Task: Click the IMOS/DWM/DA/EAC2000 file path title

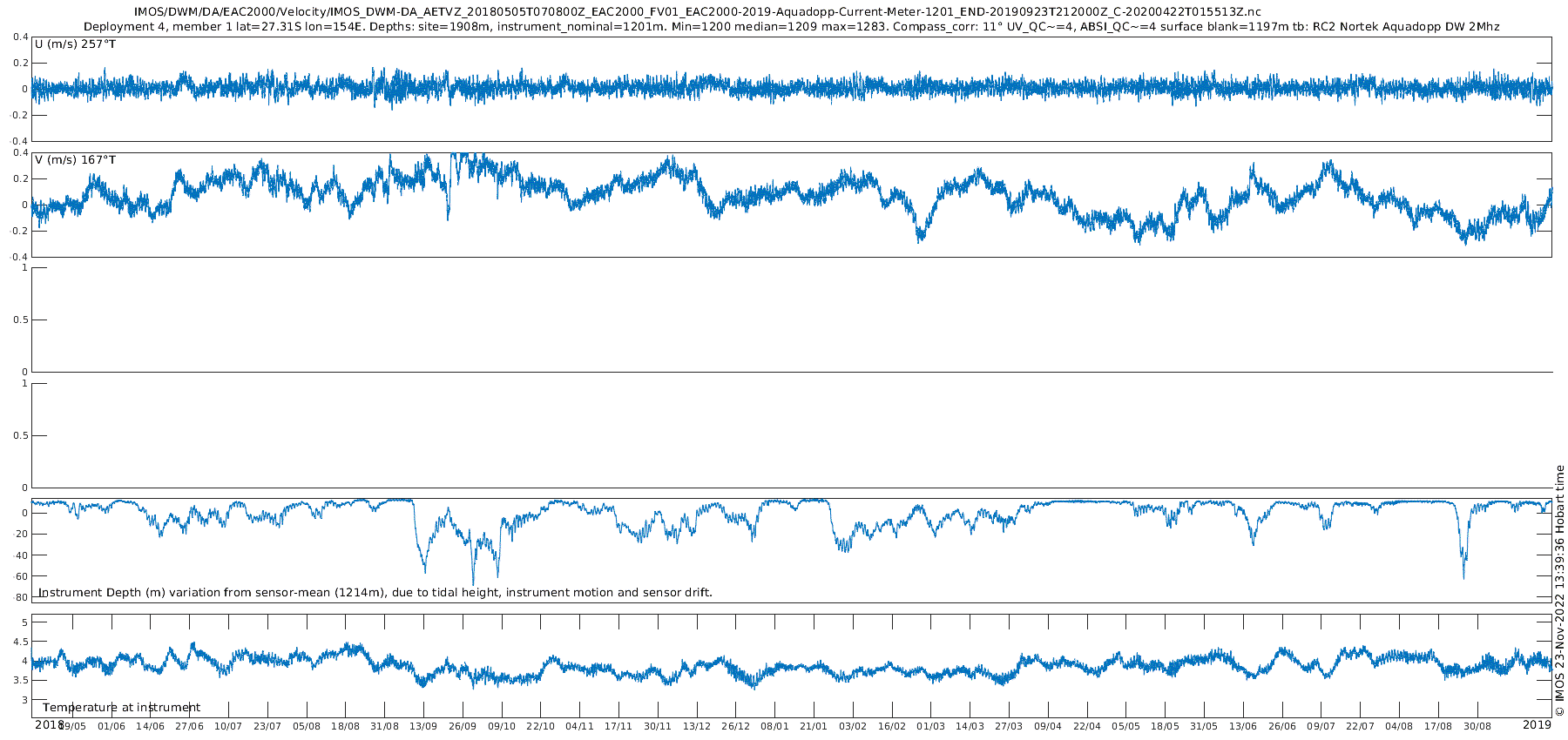Action: [698, 12]
